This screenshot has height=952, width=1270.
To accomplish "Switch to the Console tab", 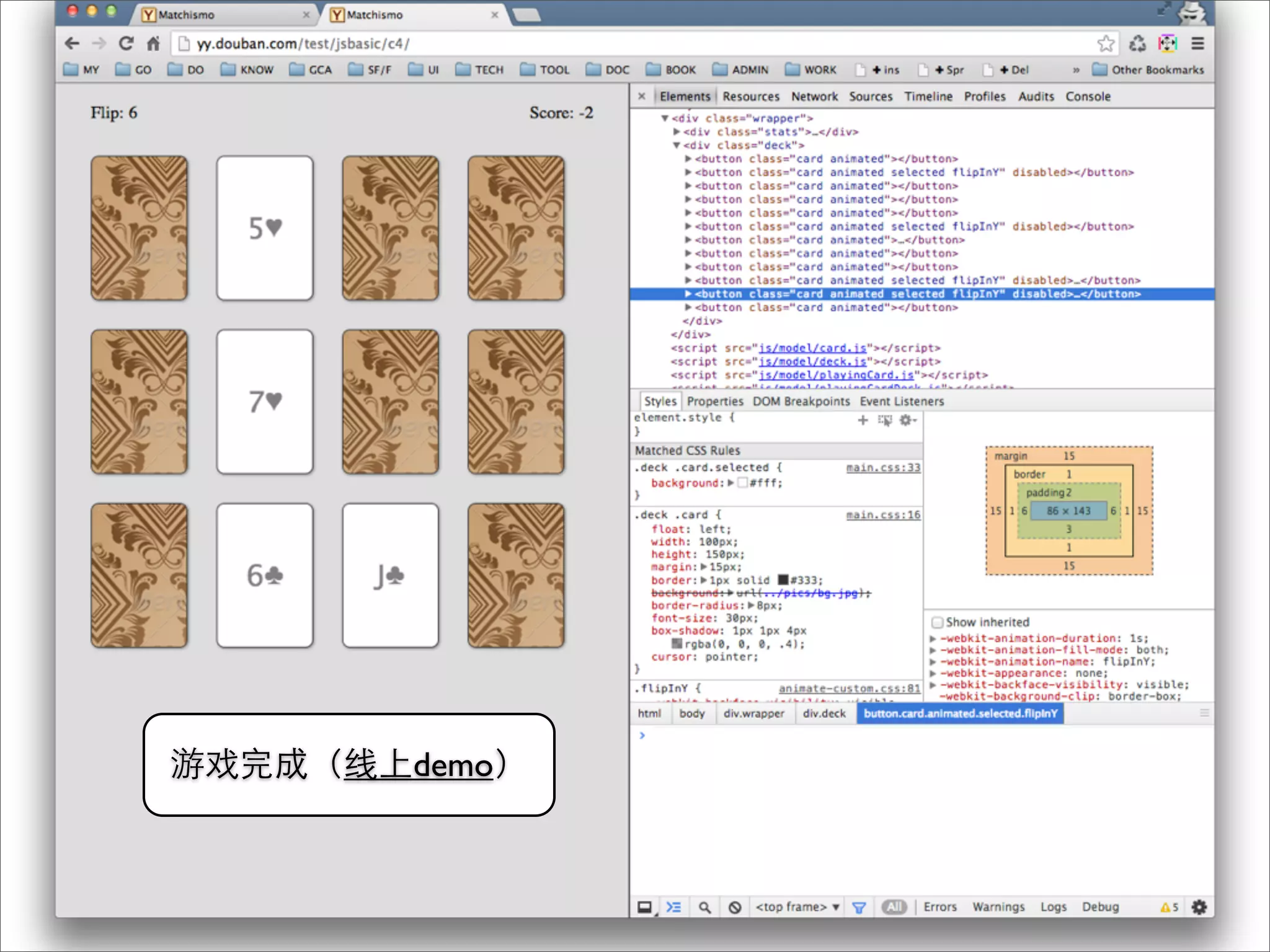I will tap(1088, 97).
